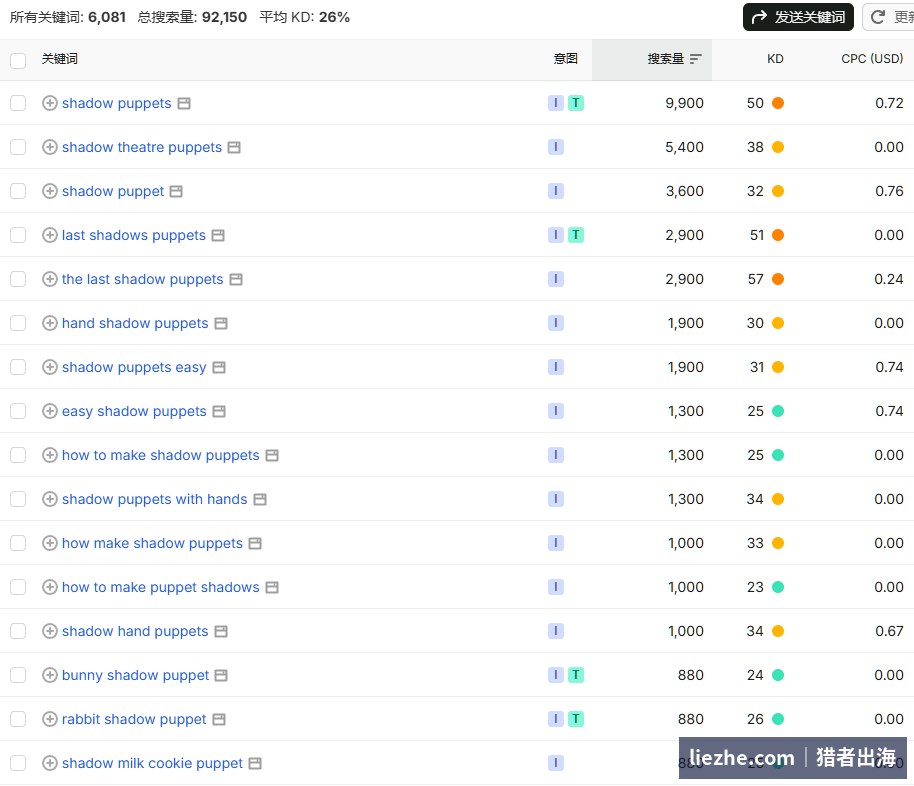Add 'hand shadow puppets' using plus icon
The image size is (914, 786).
(50, 323)
